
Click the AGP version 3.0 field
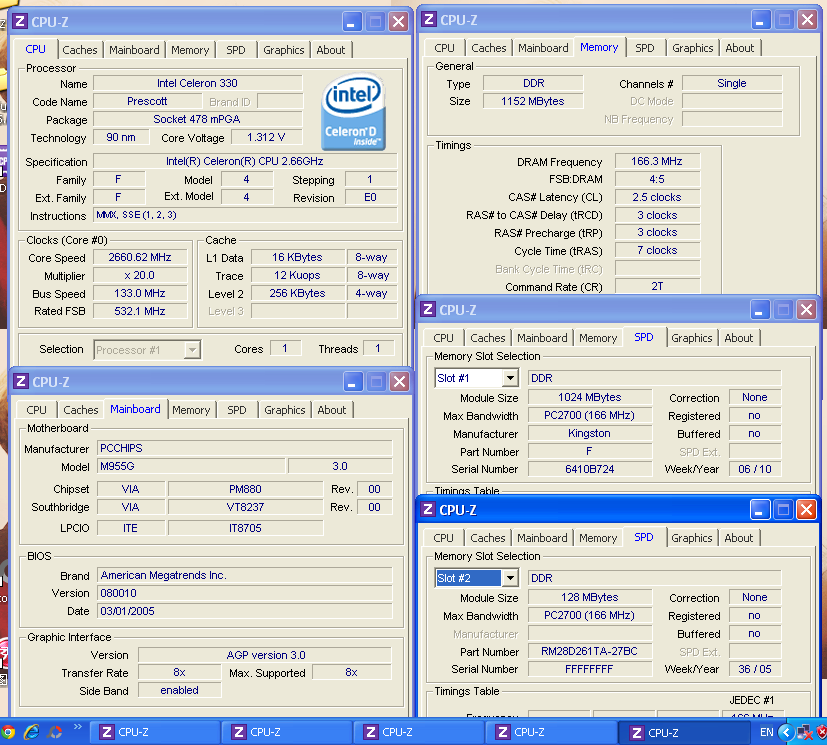coord(265,655)
